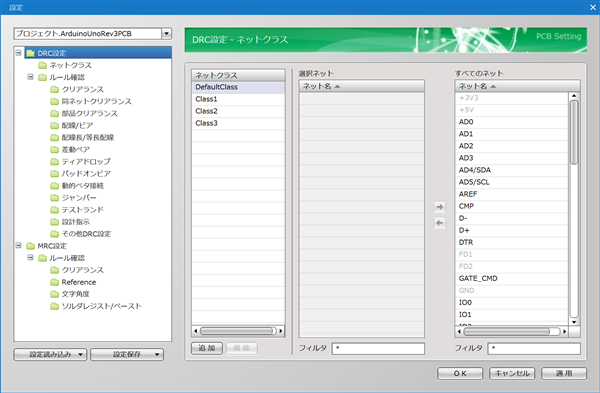Image resolution: width=600 pixels, height=393 pixels.
Task: Select Class2 in net class list
Action: point(238,111)
